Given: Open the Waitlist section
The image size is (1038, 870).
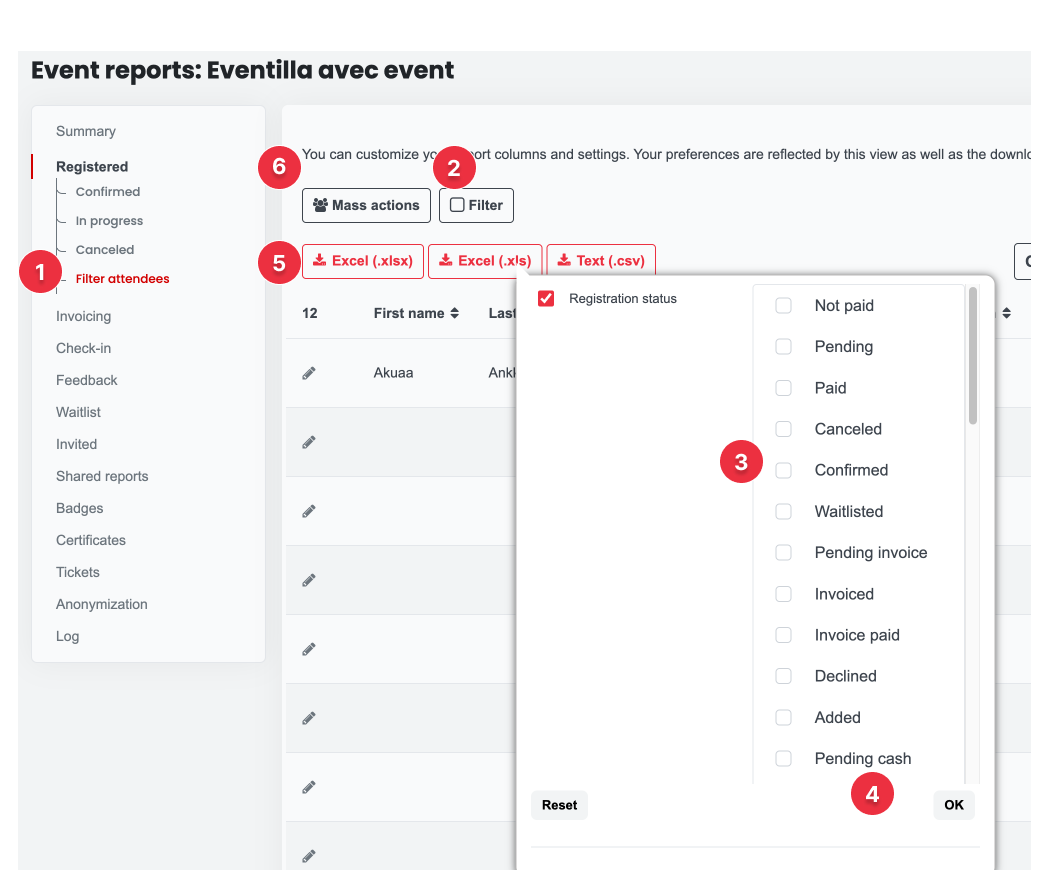Looking at the screenshot, I should 78,412.
